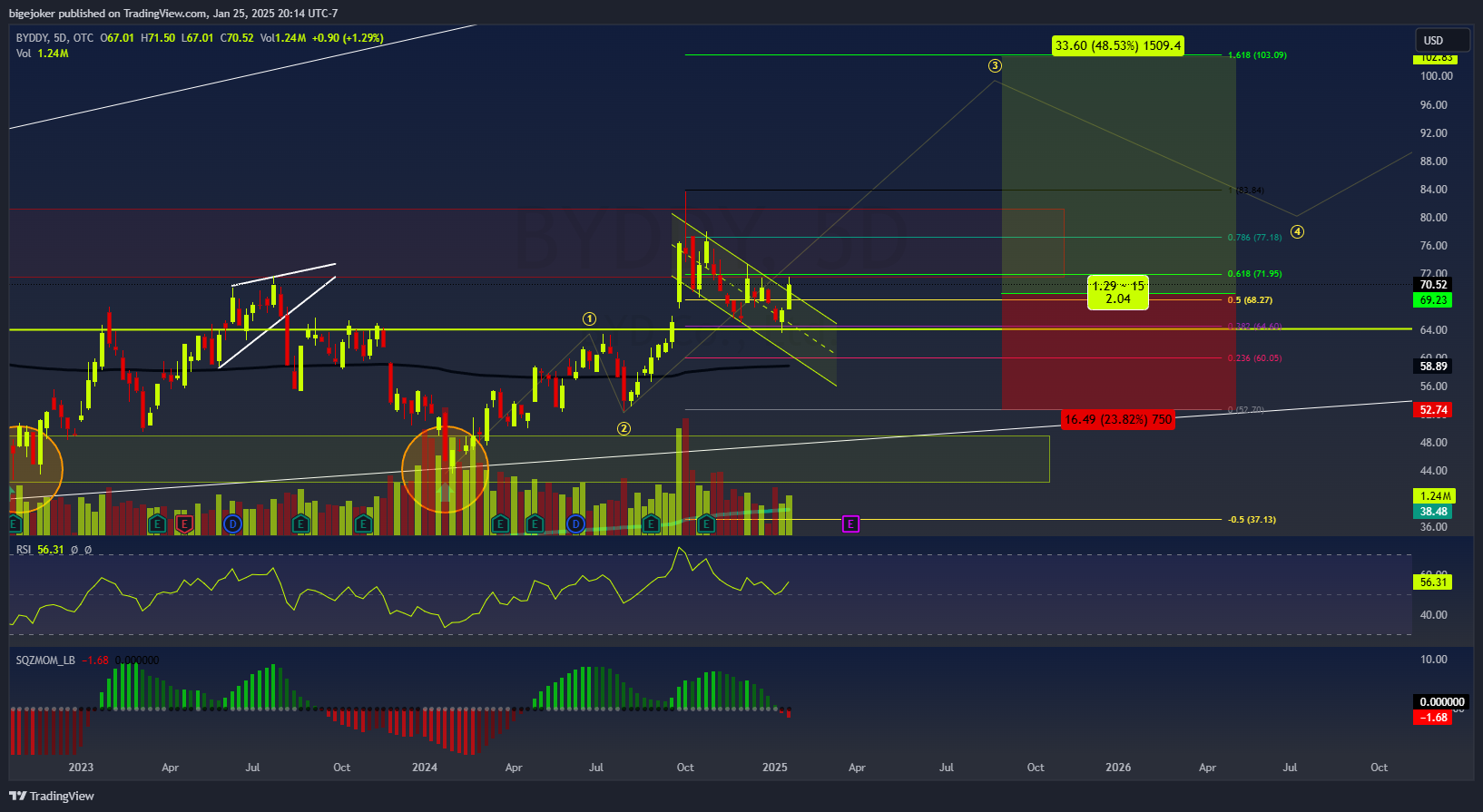
Task: Click the 2025 label on time axis
Action: [x=775, y=768]
